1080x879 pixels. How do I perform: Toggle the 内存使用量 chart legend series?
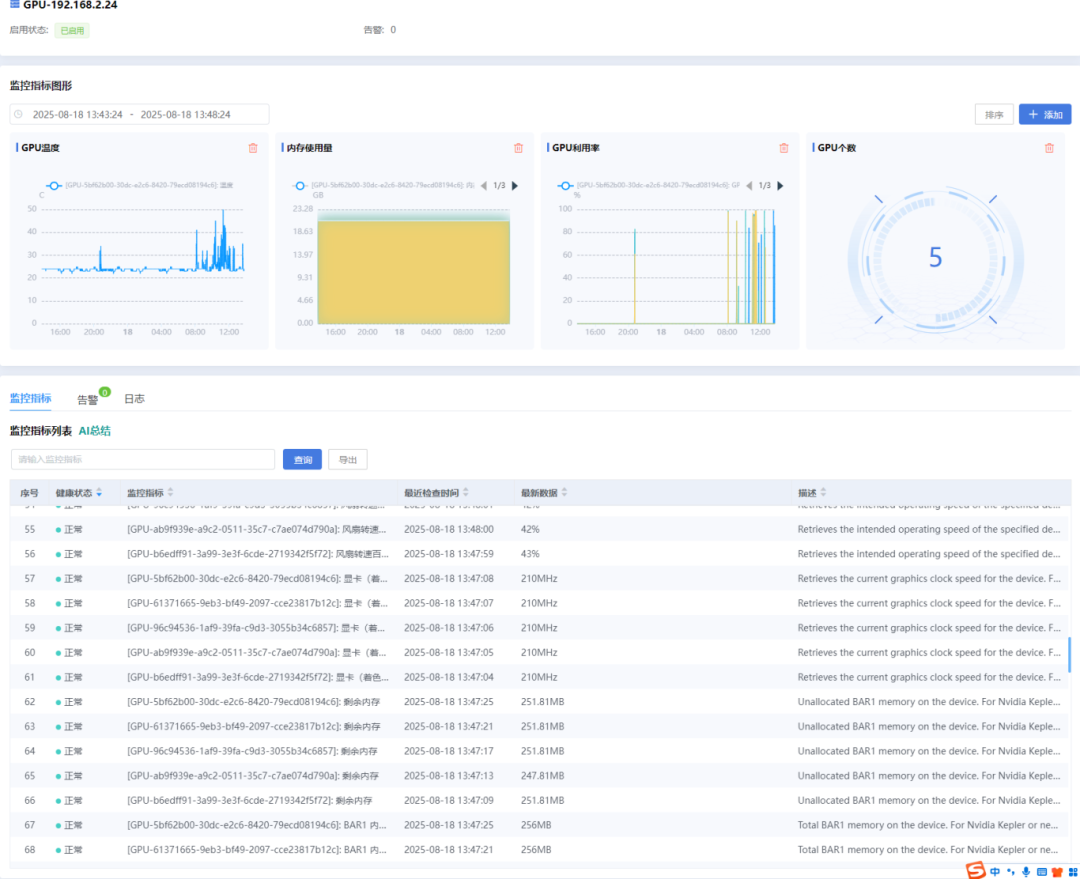pyautogui.click(x=299, y=185)
